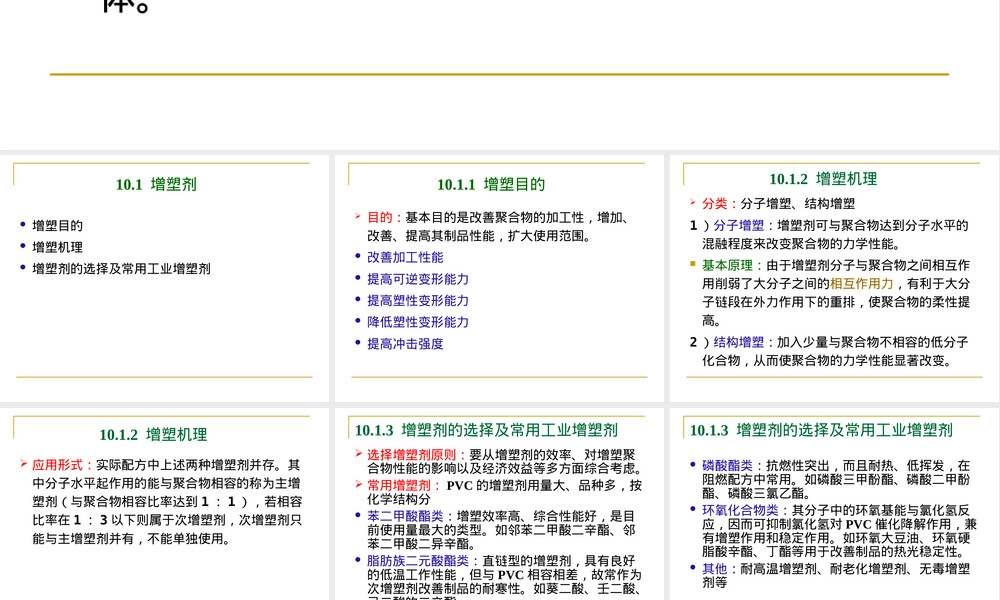This screenshot has height=600, width=1000.
Task: Open the 10.1.3 slide listing 磷酸酯类
Action: click(x=834, y=504)
